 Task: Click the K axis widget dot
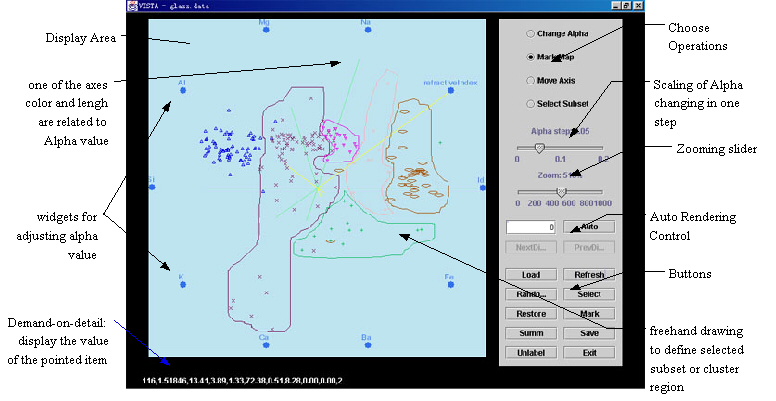(183, 285)
